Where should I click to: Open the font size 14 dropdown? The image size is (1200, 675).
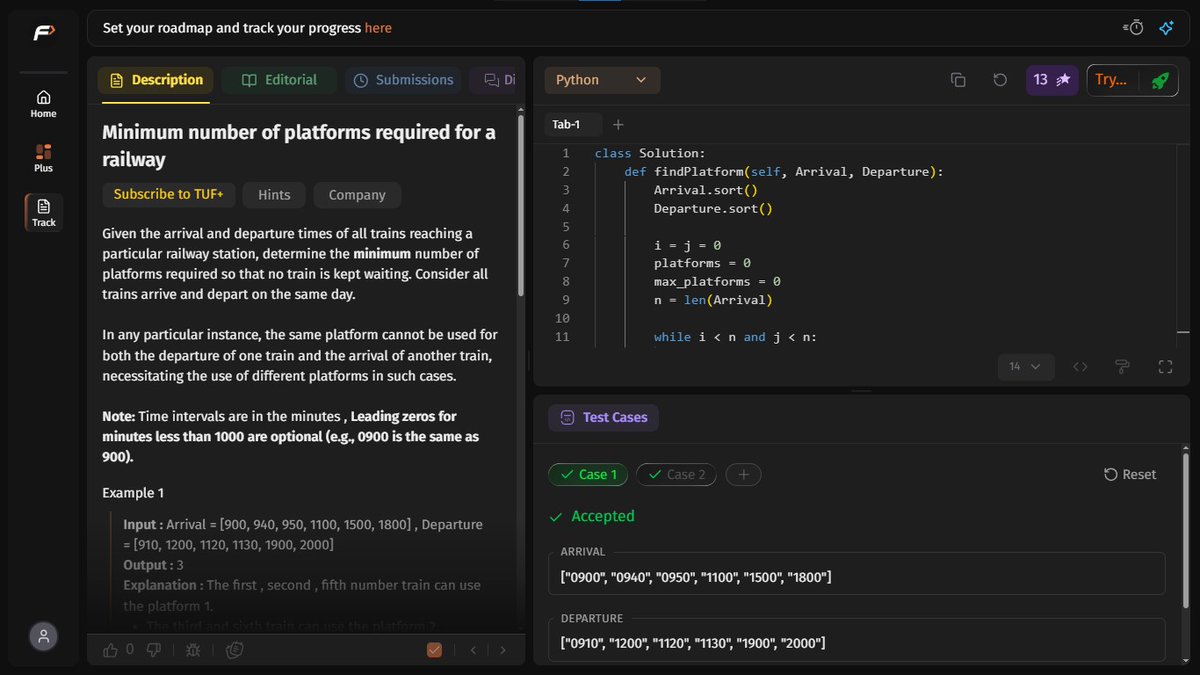pos(1025,367)
